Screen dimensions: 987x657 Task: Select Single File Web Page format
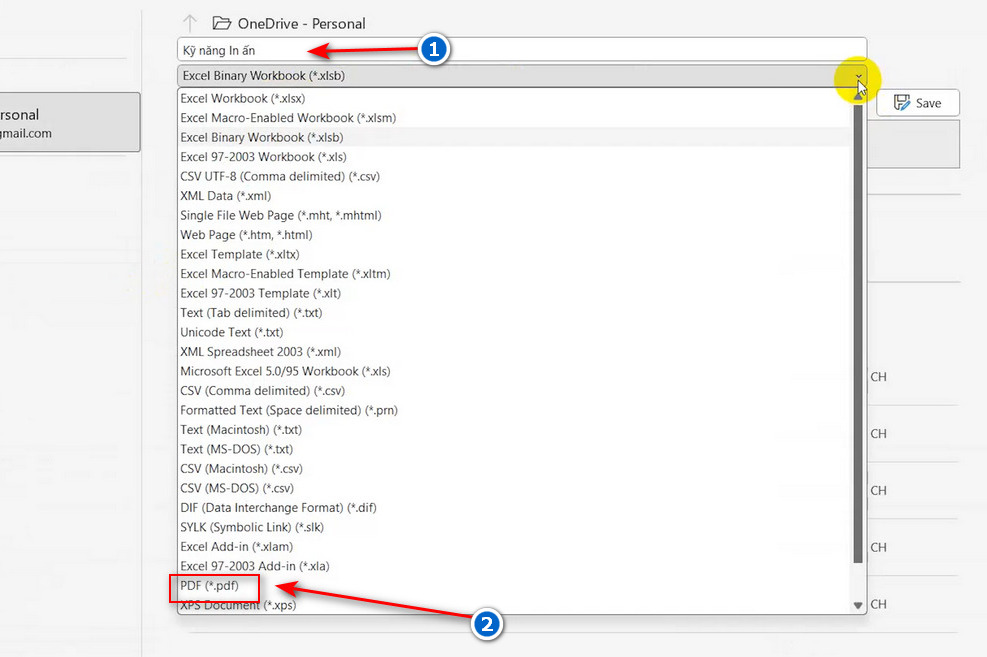280,215
